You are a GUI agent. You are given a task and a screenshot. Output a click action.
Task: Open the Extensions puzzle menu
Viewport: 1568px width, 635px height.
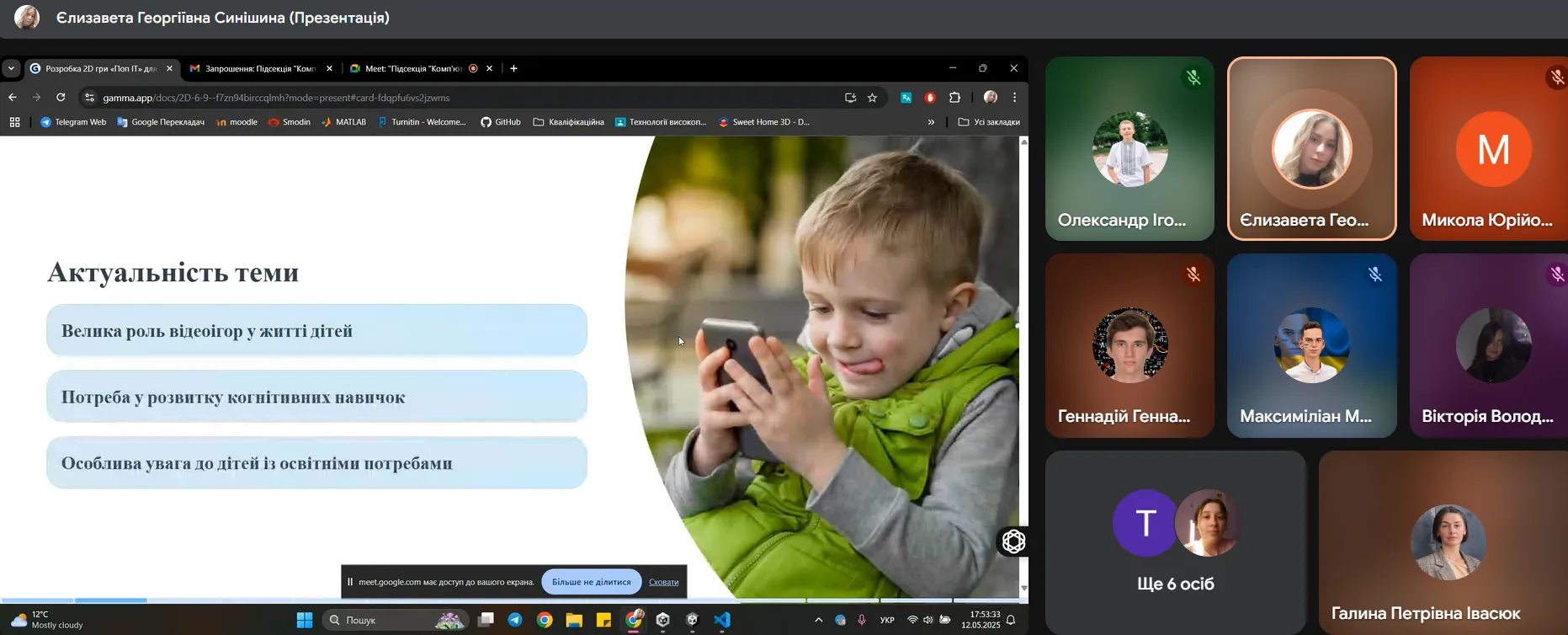(954, 98)
